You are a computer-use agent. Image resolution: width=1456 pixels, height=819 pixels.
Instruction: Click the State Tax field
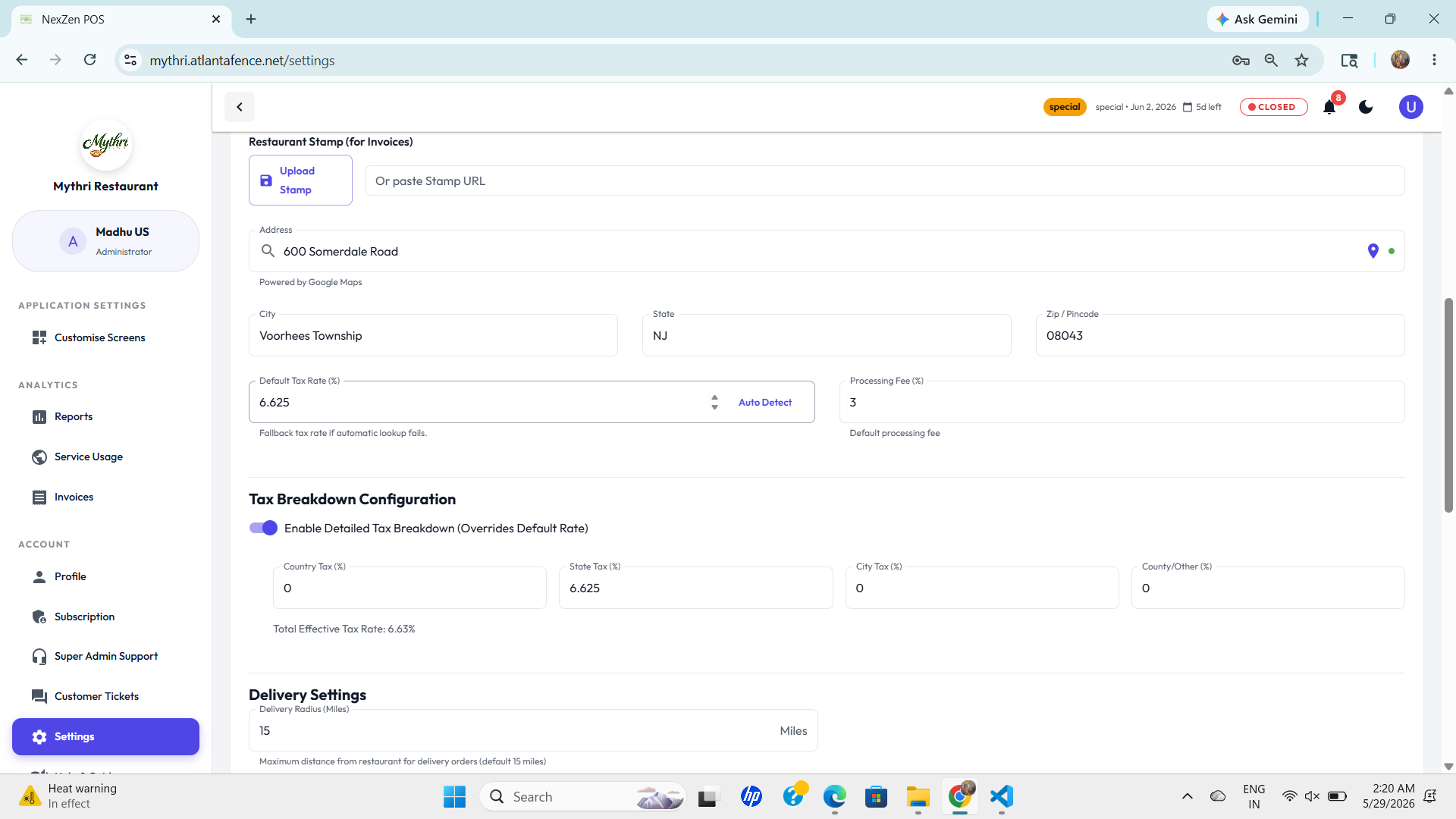(x=695, y=588)
